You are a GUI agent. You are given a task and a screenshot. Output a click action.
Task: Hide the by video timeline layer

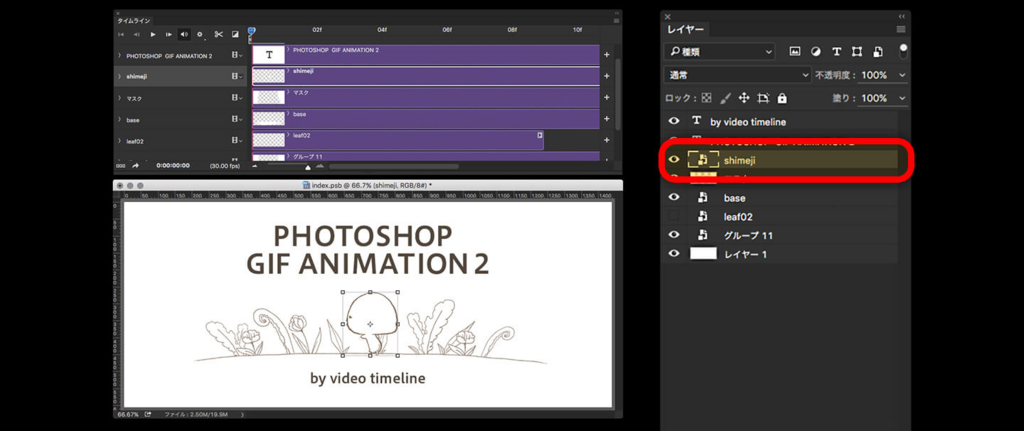pos(675,121)
